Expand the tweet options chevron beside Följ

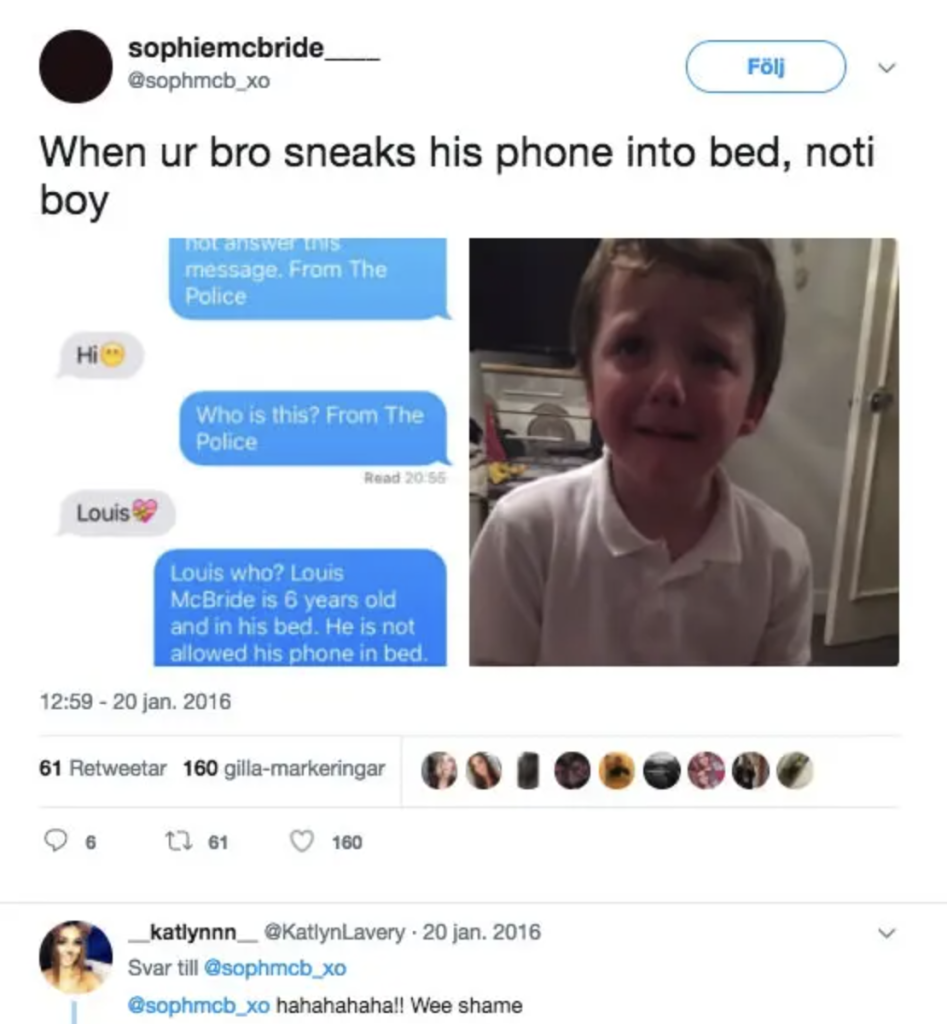(886, 67)
